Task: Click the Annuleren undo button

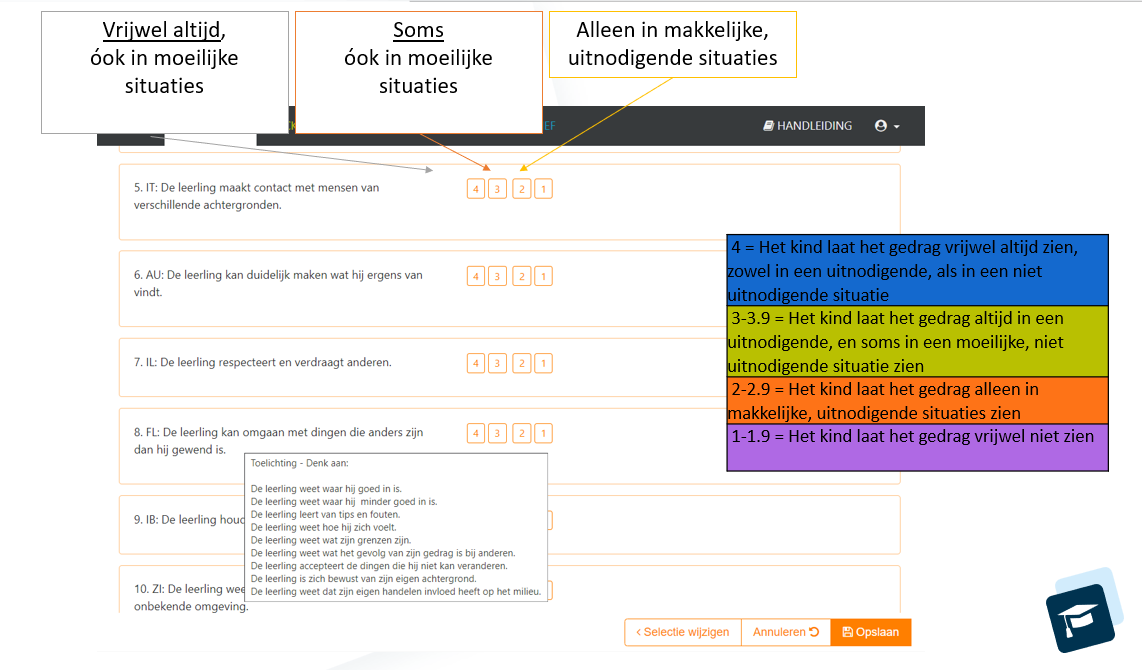Action: pyautogui.click(x=785, y=632)
